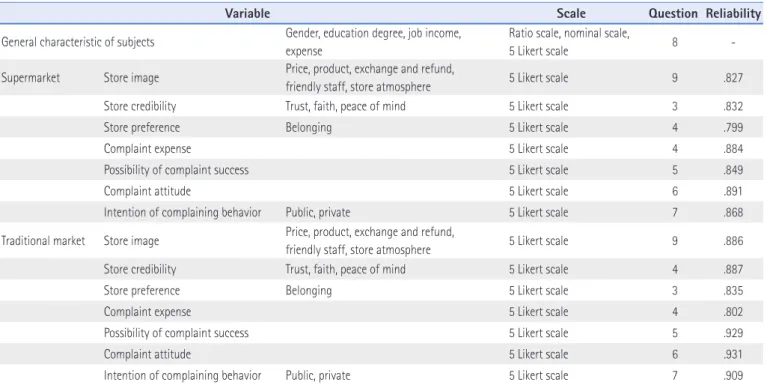The image size is (767, 385).
Task: Click the 'Question' column header
Action: tap(673, 13)
